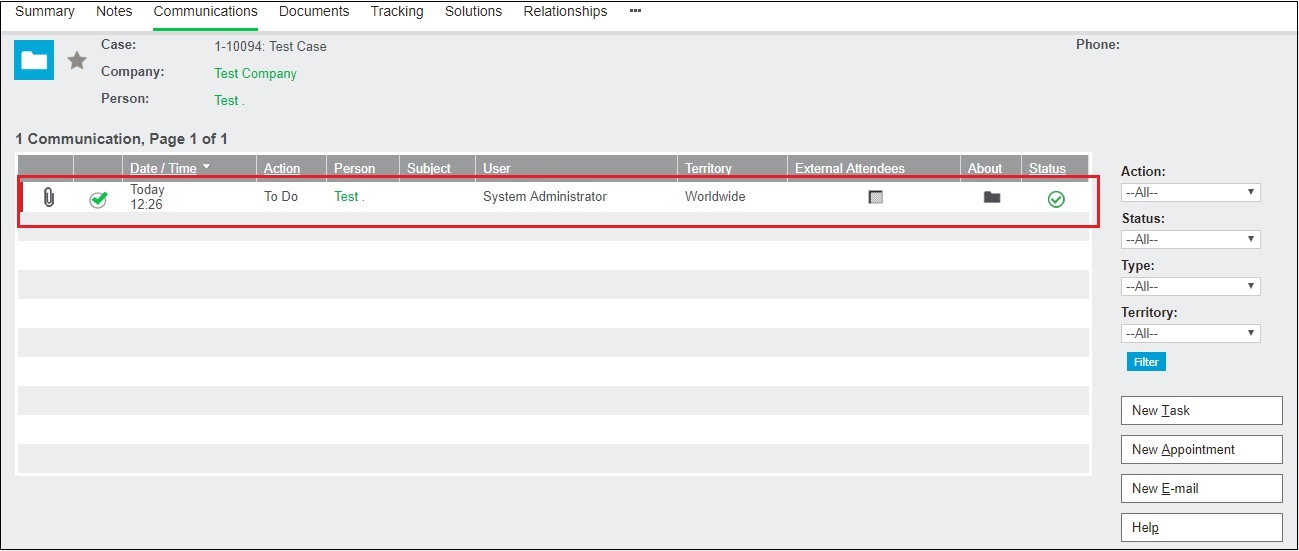Toggle the External Attendees checkbox
The height and width of the screenshot is (551, 1299).
[876, 198]
